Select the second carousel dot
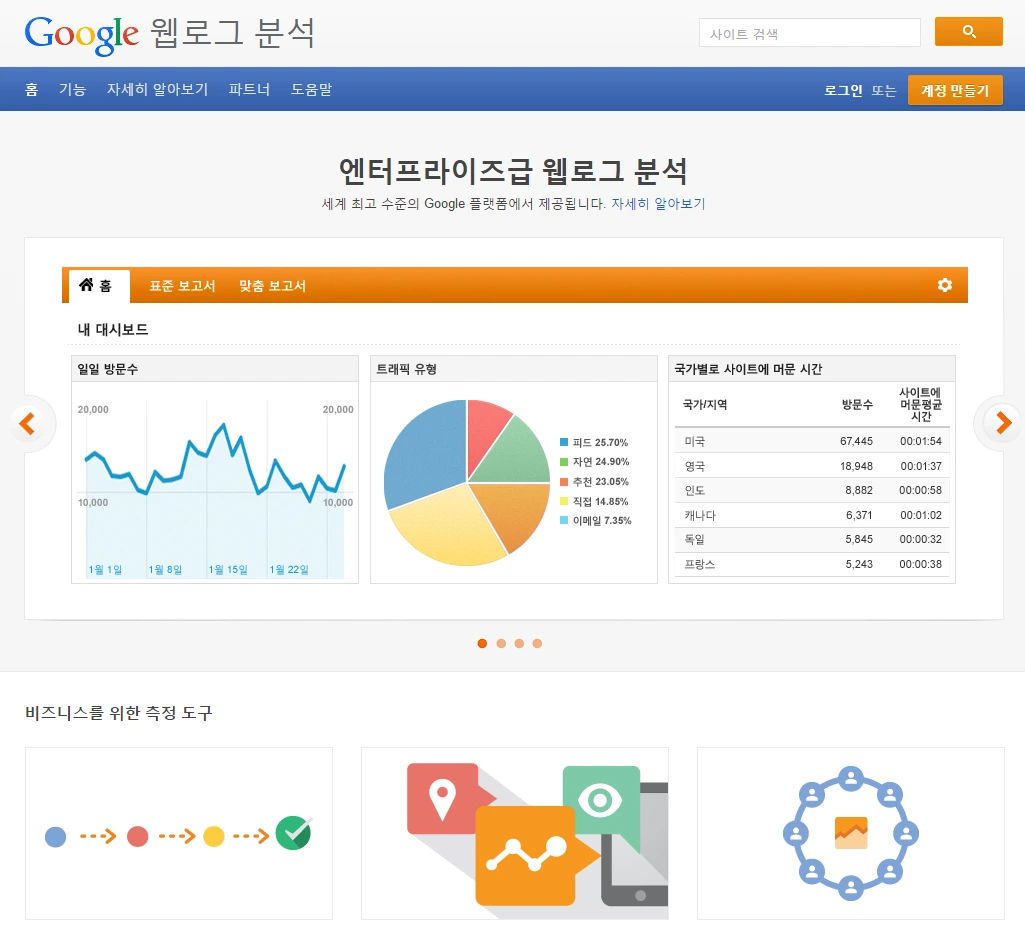This screenshot has width=1025, height=937. [x=501, y=643]
